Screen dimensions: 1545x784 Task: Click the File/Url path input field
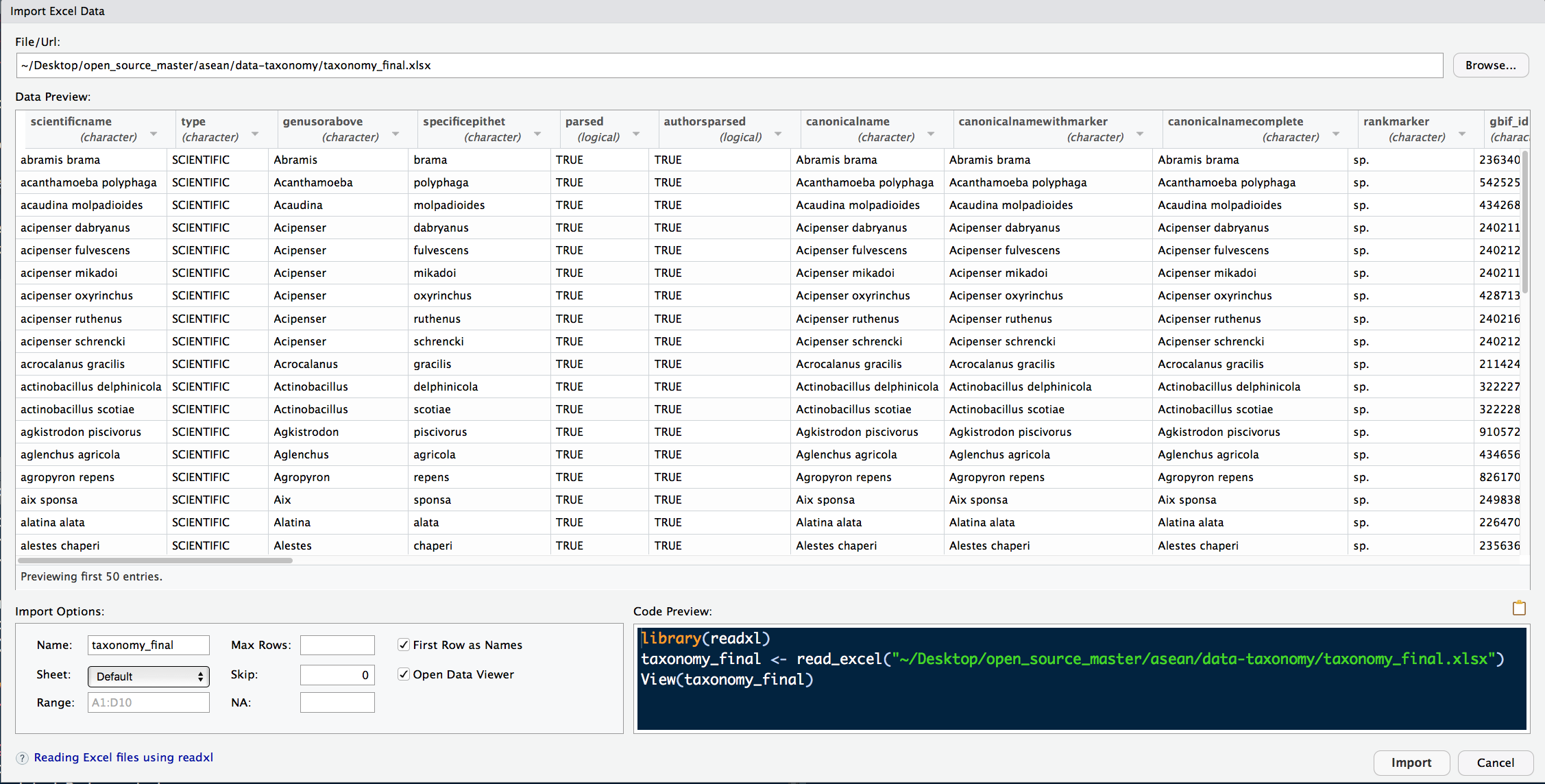[x=729, y=66]
